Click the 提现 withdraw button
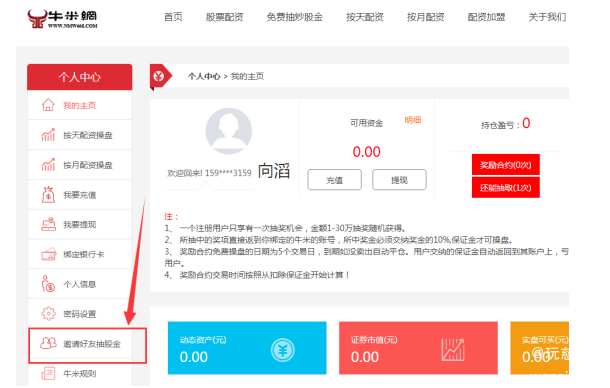The width and height of the screenshot is (610, 388). (400, 180)
